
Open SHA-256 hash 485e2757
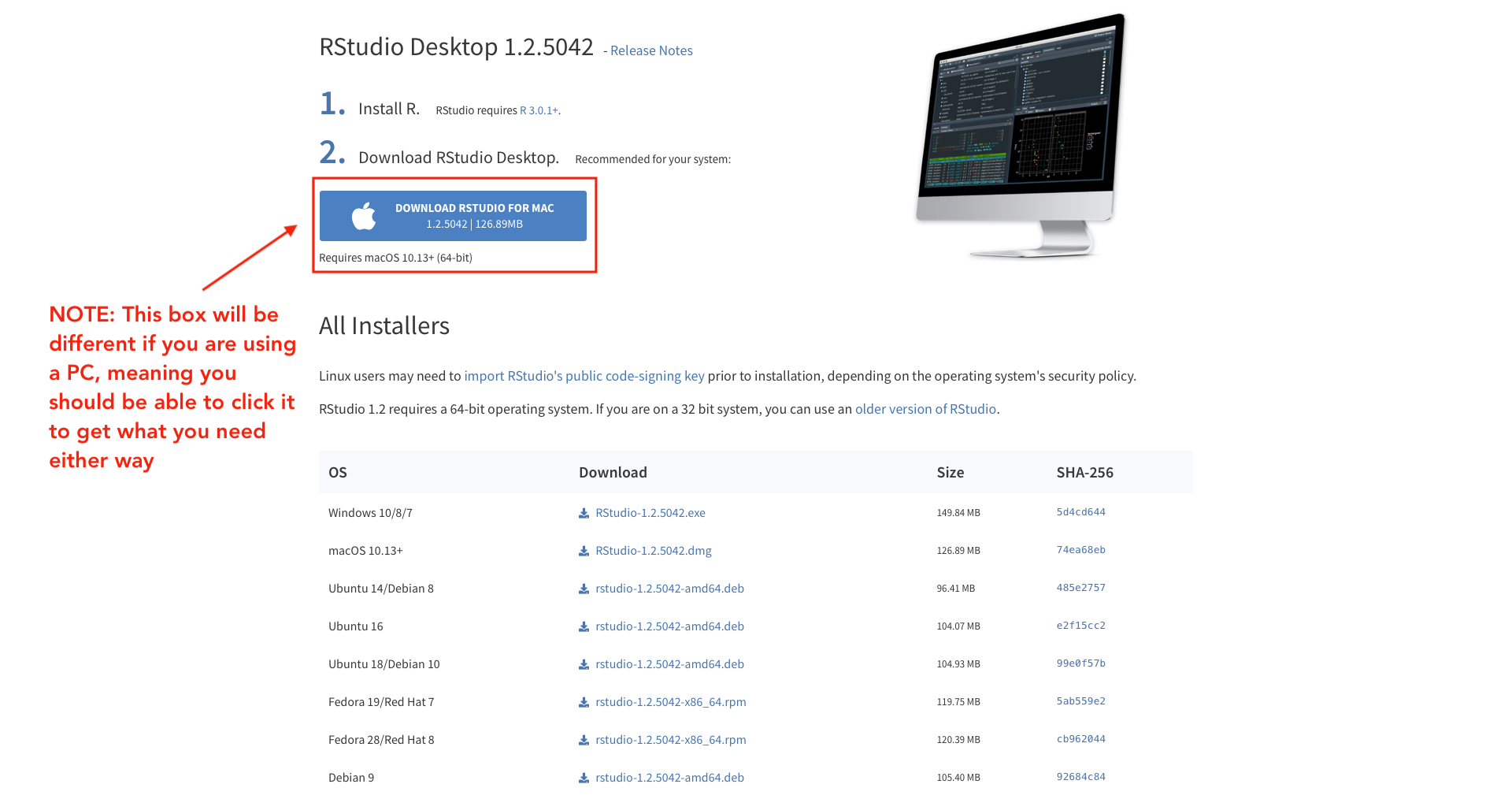click(1081, 588)
